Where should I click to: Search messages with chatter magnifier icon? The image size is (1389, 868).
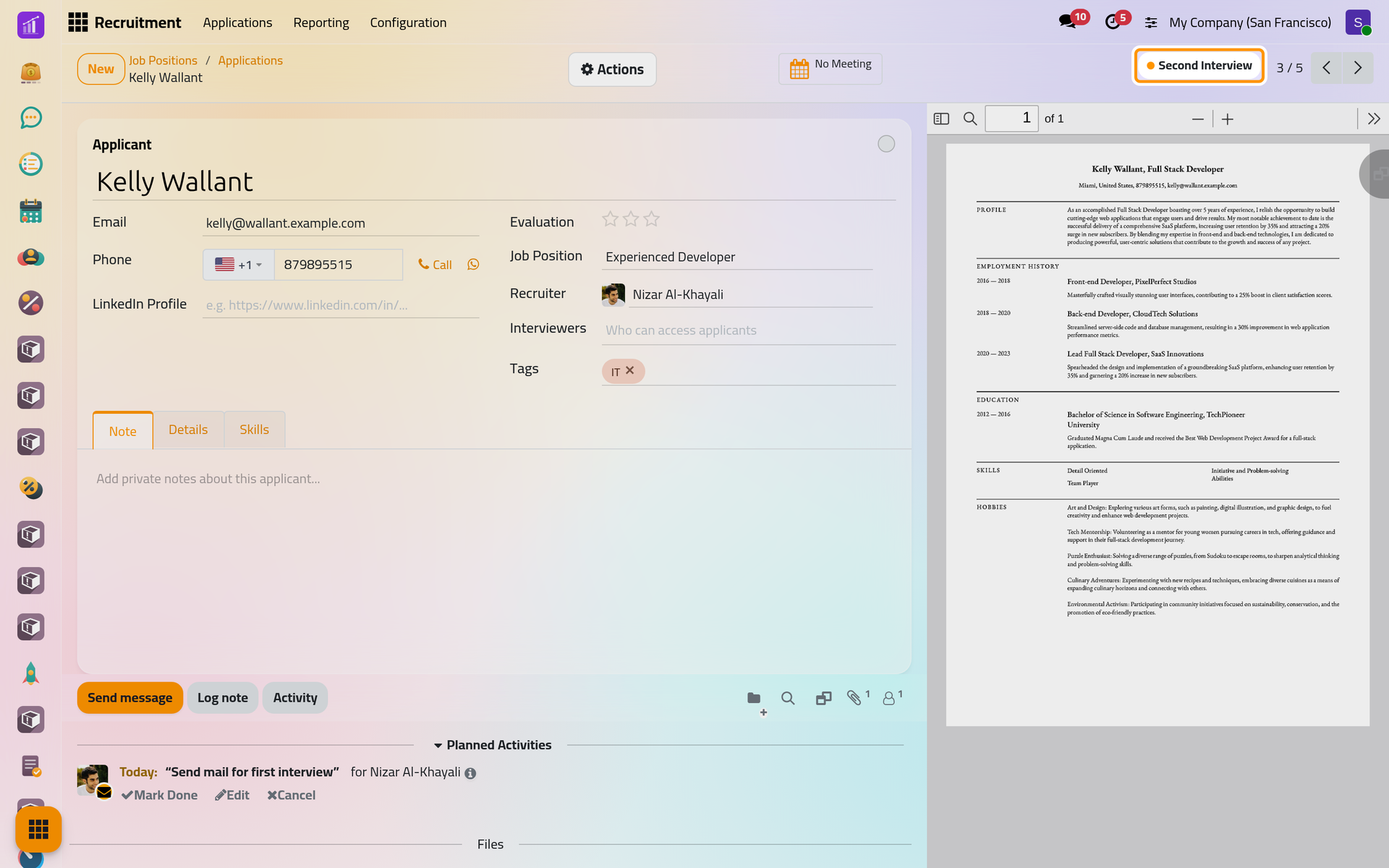tap(788, 698)
